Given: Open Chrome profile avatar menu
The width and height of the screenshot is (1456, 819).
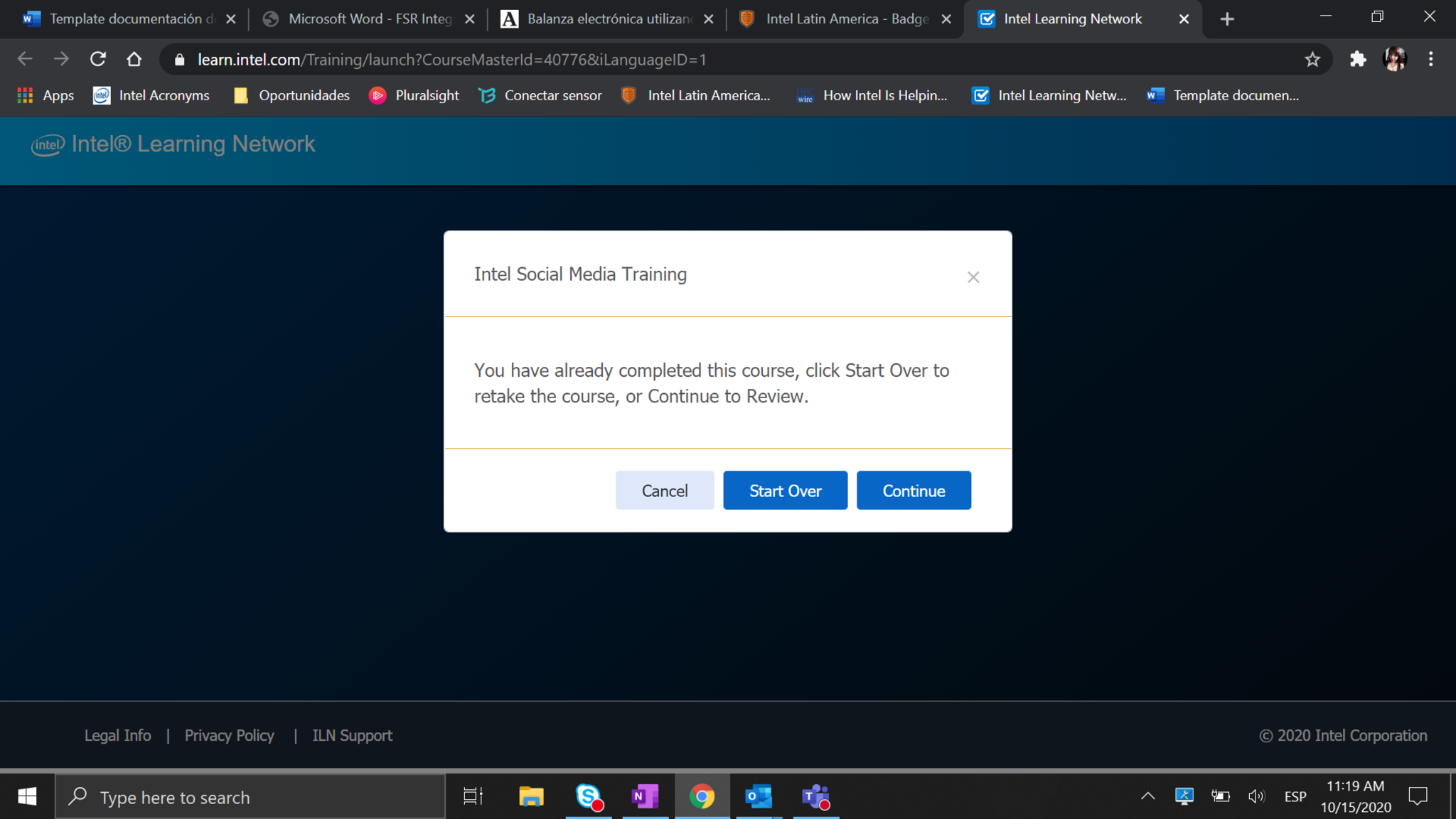Looking at the screenshot, I should tap(1394, 60).
